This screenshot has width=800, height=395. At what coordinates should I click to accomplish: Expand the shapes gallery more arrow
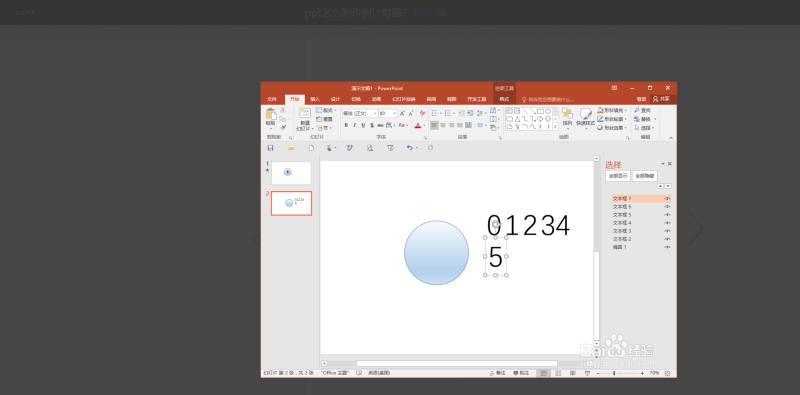coord(556,127)
